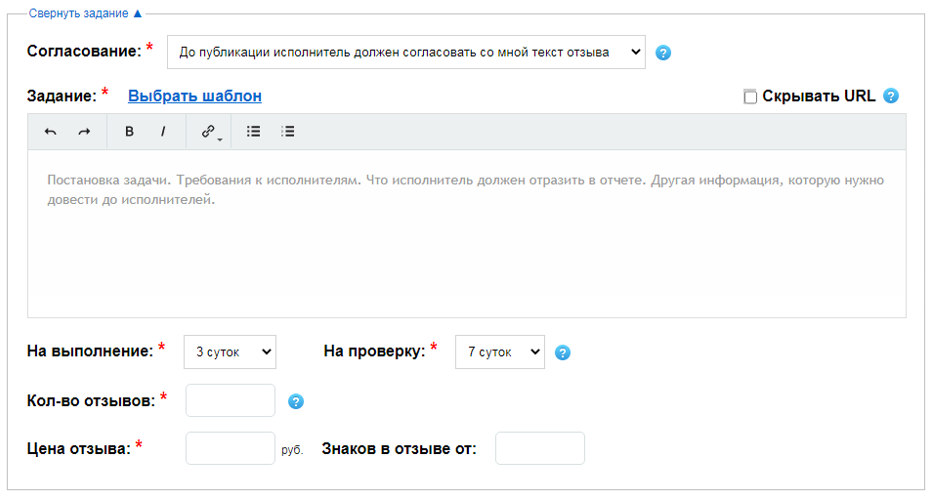Redo the last edit in the task editor

84,132
